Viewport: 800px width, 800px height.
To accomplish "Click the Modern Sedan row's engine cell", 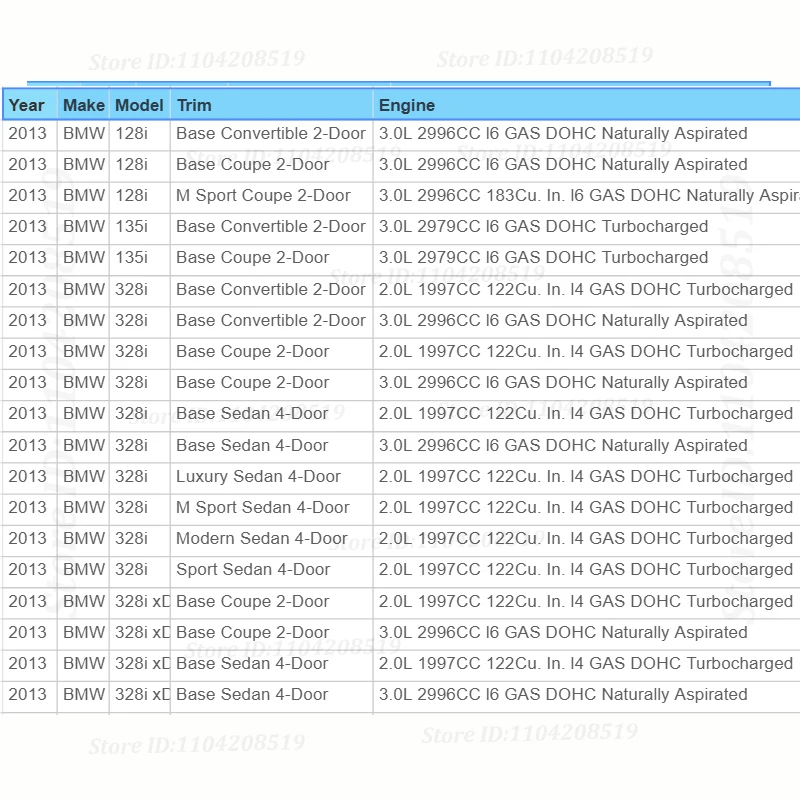I will tap(586, 539).
